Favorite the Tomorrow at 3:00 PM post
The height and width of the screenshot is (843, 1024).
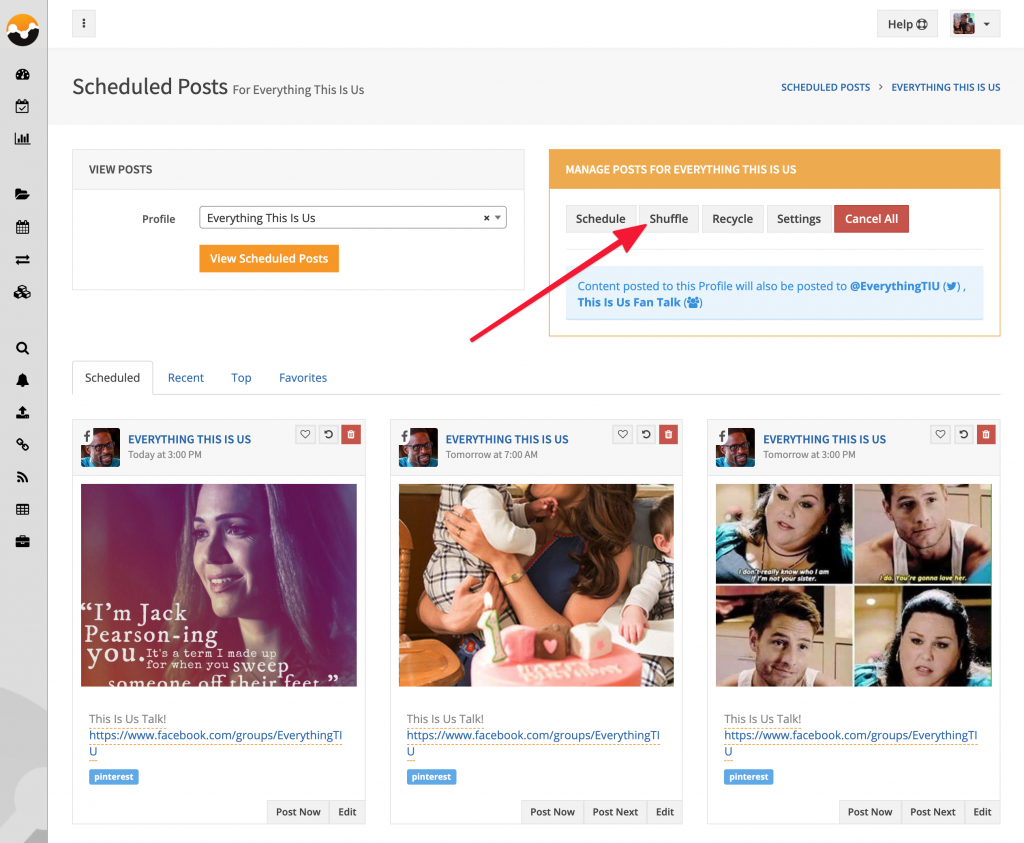[940, 434]
